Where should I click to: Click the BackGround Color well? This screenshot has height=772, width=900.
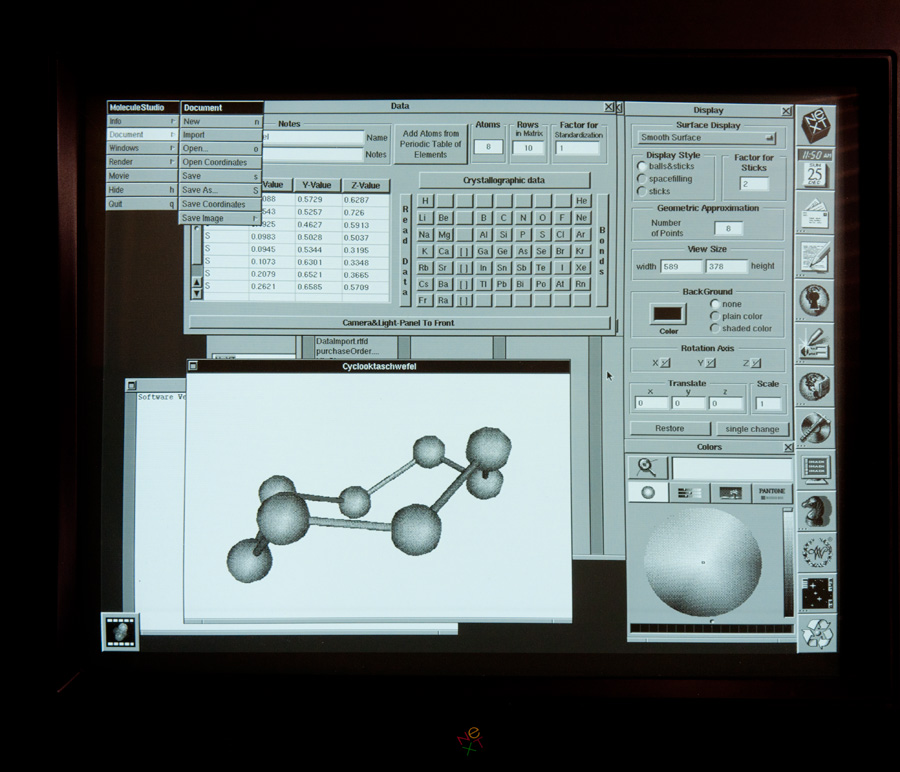[668, 314]
